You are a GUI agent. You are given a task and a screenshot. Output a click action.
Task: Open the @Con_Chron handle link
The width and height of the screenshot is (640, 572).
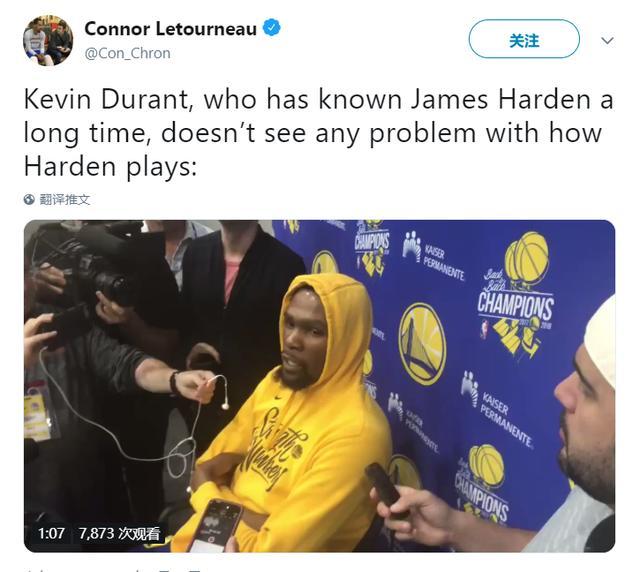pos(127,53)
